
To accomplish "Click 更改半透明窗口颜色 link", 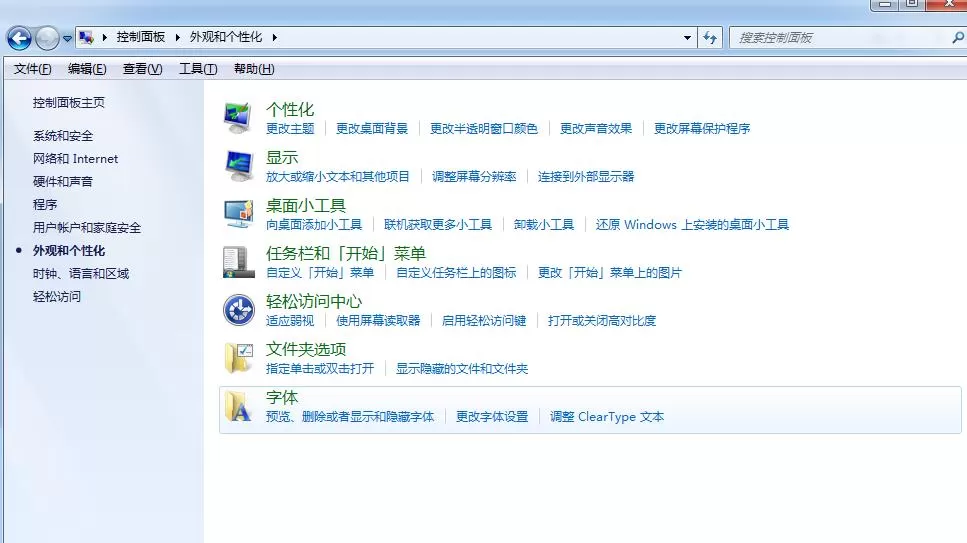I will point(484,128).
